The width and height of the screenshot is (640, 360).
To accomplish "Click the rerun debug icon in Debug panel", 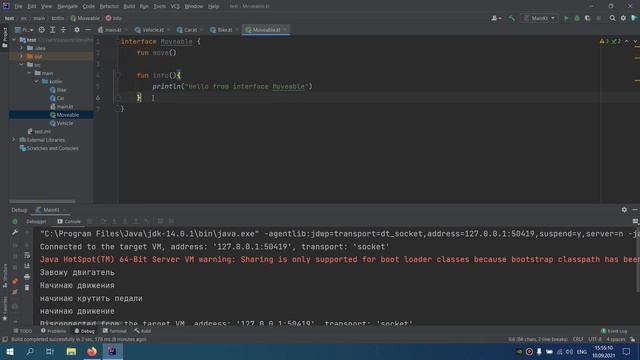I will pos(15,221).
